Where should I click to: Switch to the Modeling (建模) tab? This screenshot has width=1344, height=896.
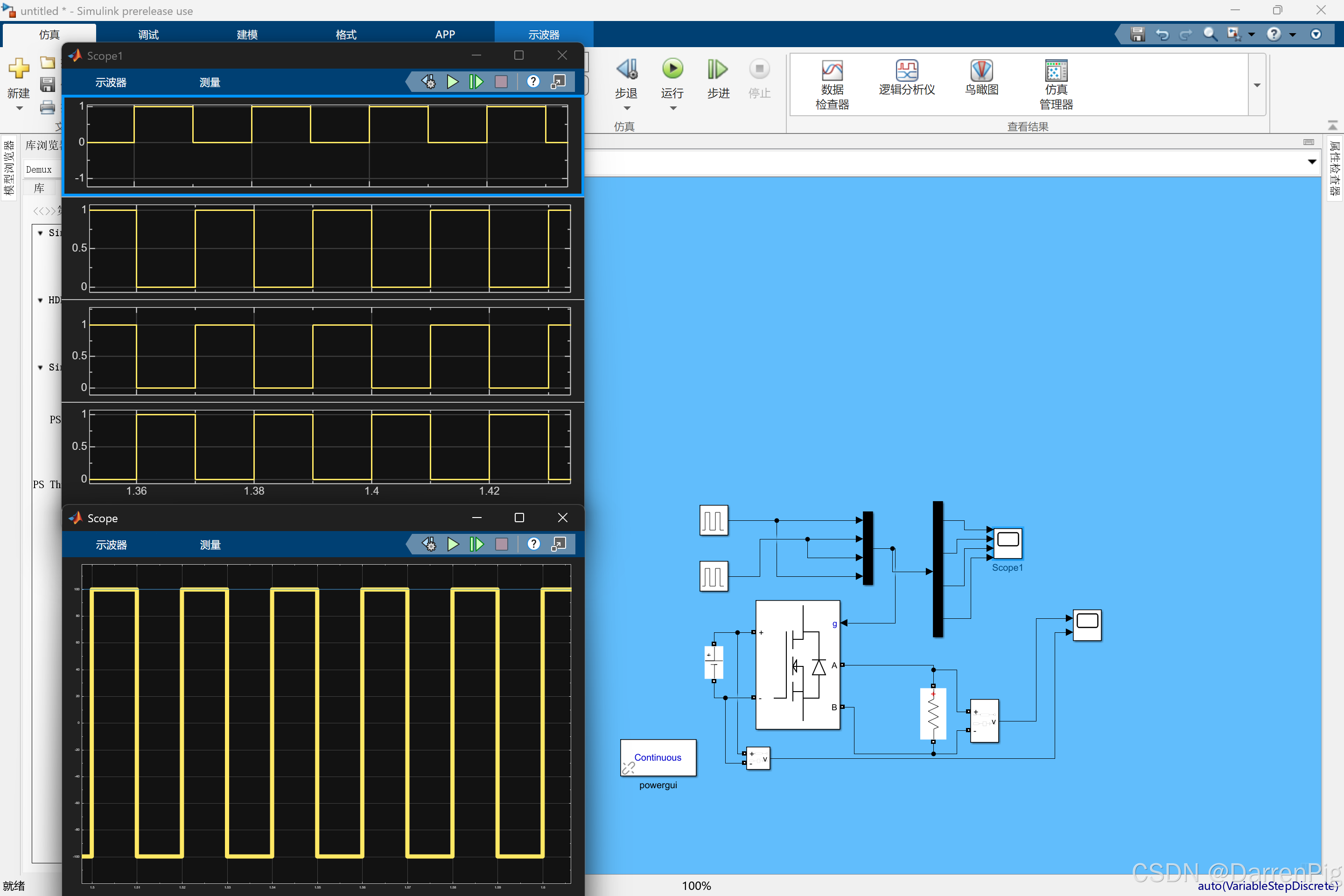pyautogui.click(x=247, y=34)
